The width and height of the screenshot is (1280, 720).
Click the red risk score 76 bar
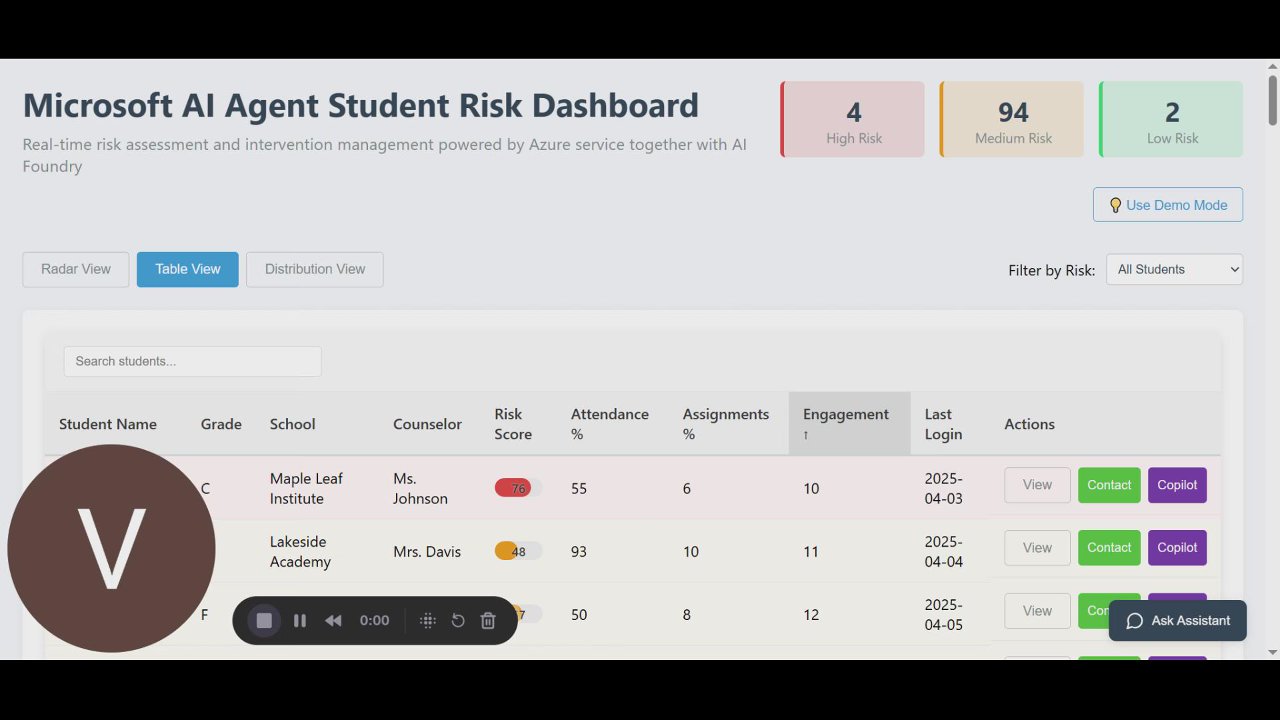point(518,488)
